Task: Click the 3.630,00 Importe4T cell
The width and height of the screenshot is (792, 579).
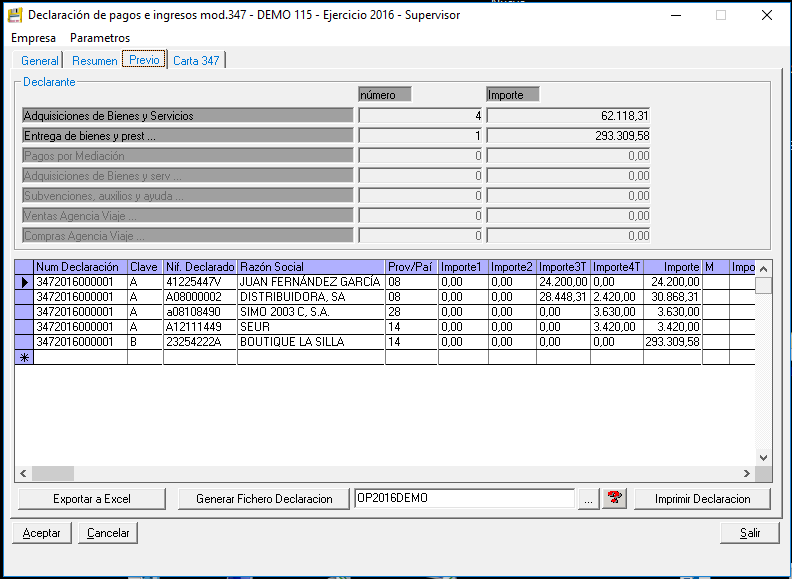Action: [616, 312]
